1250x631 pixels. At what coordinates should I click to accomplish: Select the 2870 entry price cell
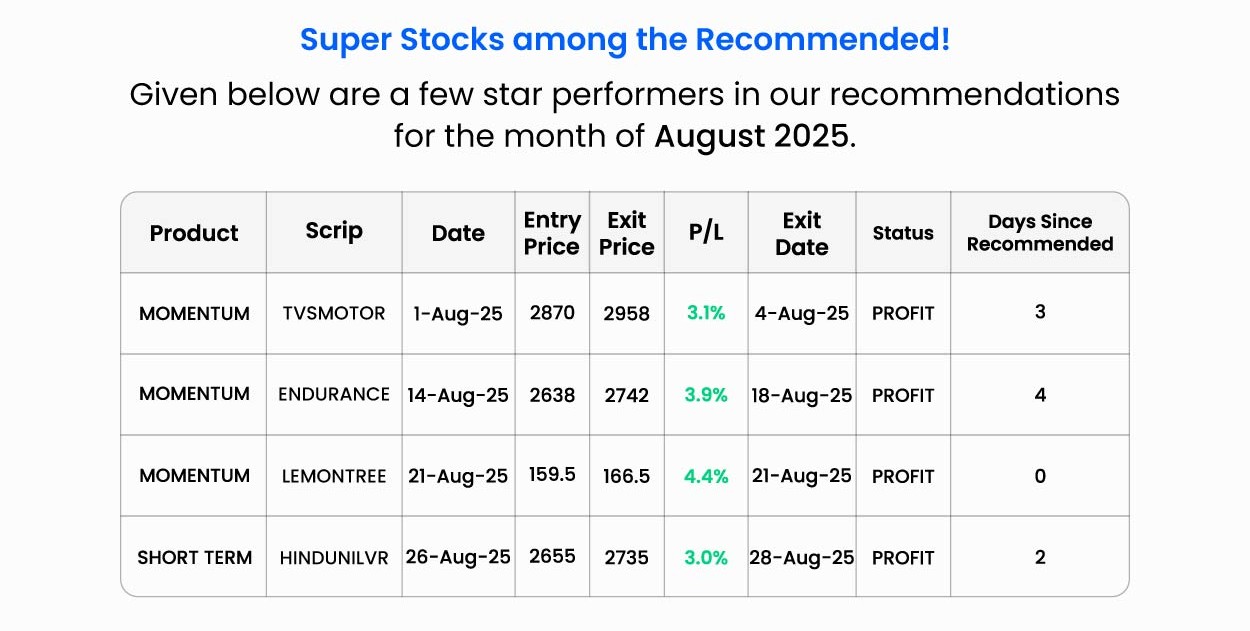[x=552, y=313]
